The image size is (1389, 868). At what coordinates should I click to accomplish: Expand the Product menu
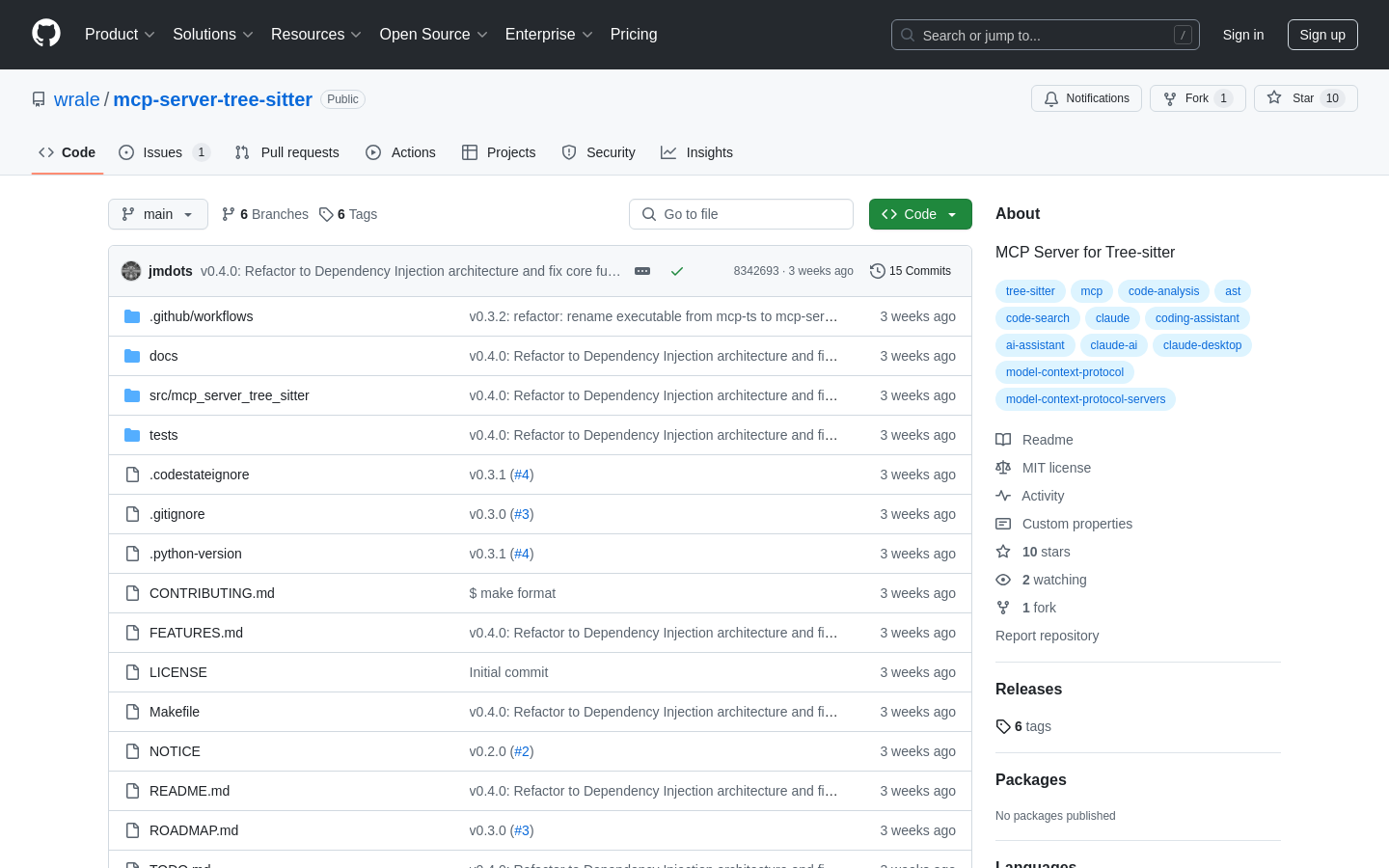click(120, 35)
